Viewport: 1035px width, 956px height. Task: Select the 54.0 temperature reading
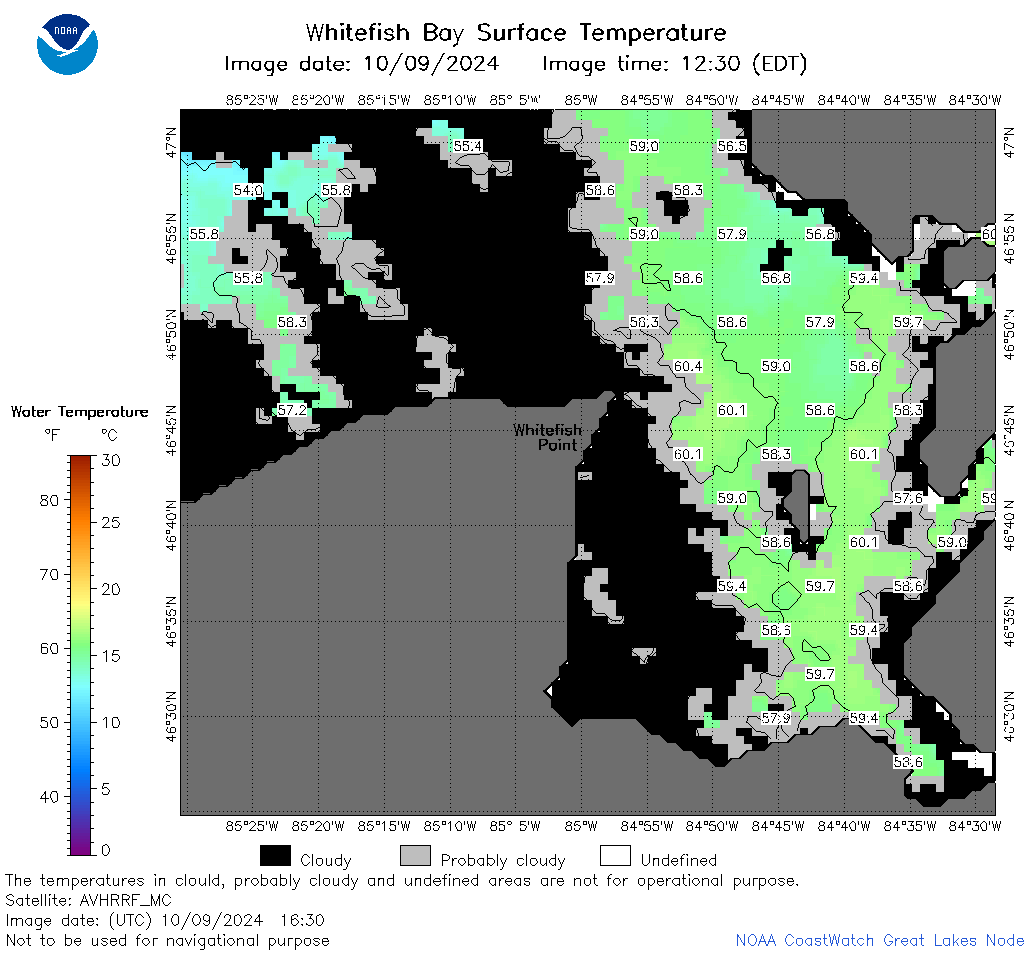point(248,190)
